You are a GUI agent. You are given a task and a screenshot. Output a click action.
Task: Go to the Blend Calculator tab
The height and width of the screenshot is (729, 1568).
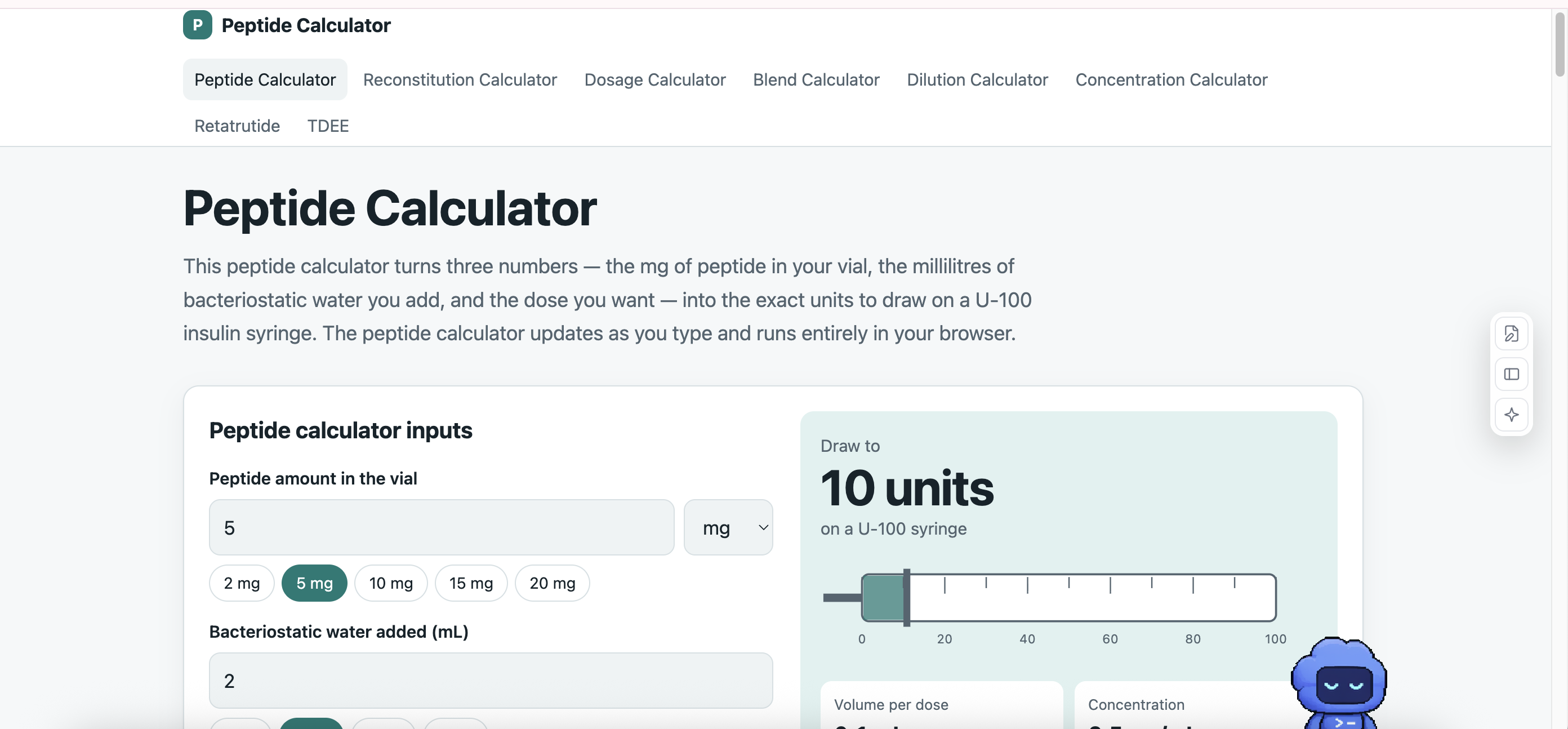point(816,80)
